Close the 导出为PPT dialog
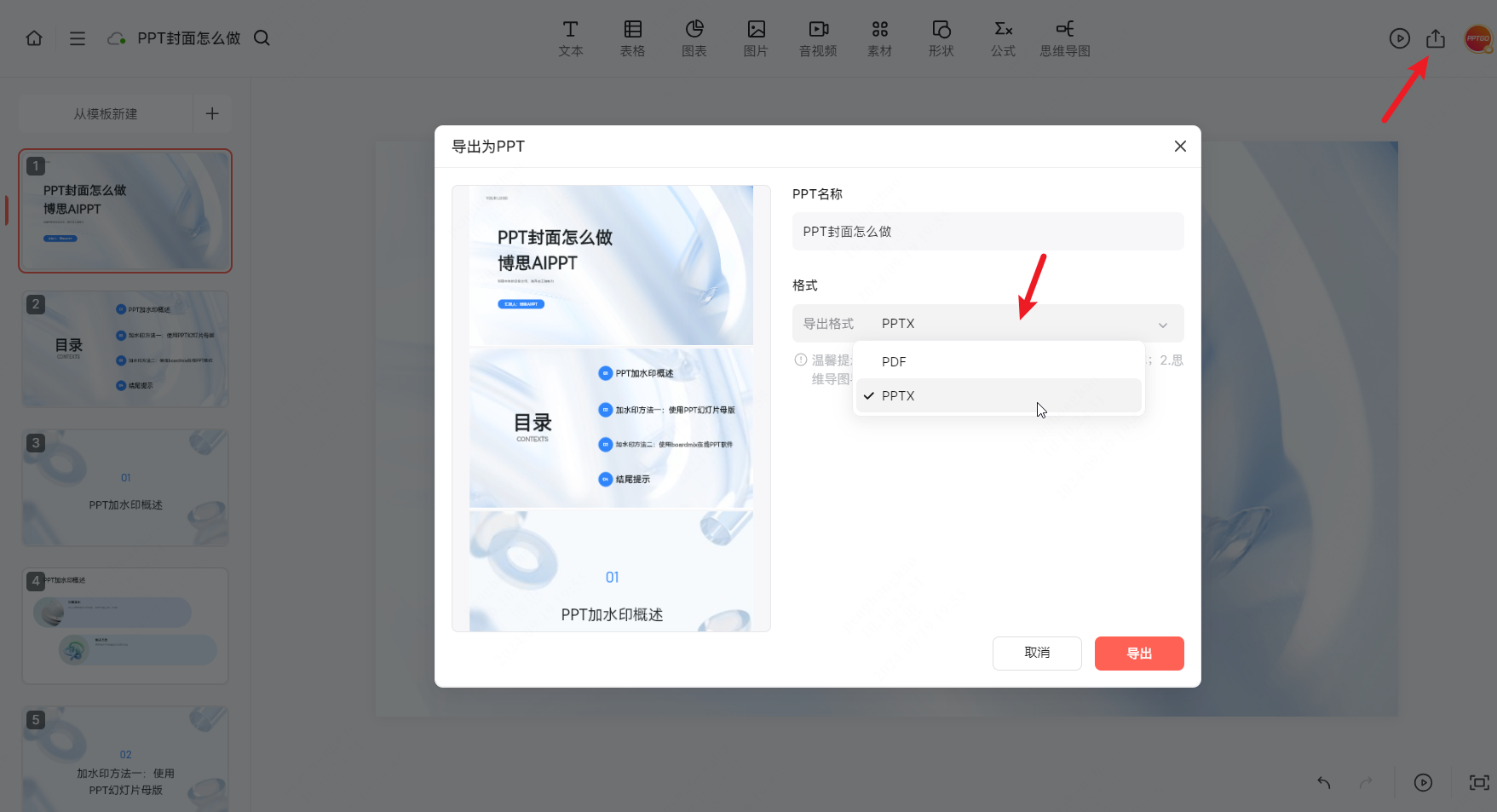1497x812 pixels. 1180,147
